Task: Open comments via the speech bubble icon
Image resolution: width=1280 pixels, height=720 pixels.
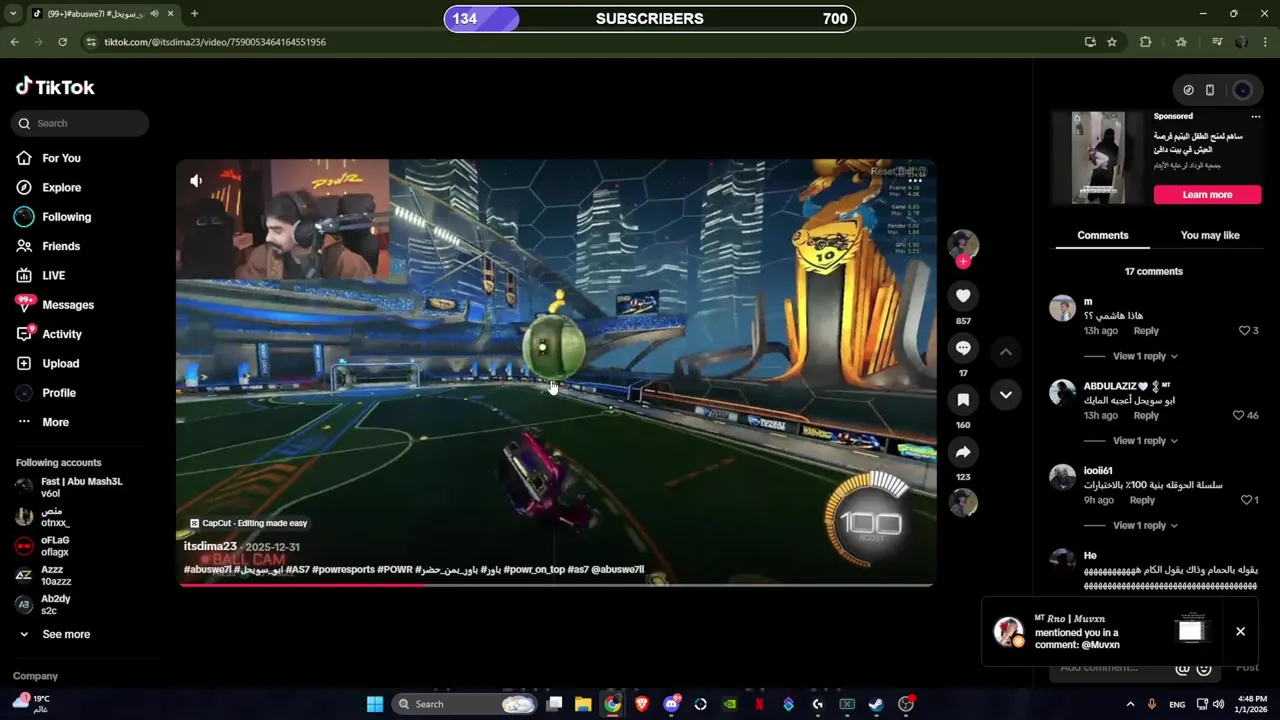Action: 963,348
